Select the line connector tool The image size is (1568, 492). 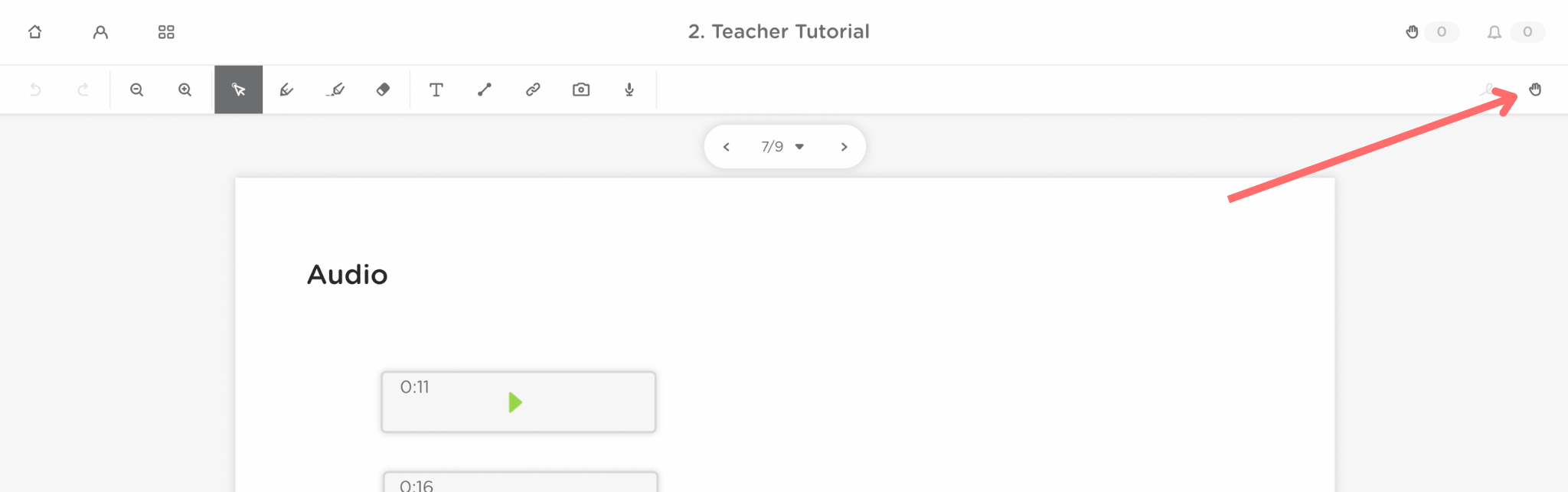click(x=484, y=90)
